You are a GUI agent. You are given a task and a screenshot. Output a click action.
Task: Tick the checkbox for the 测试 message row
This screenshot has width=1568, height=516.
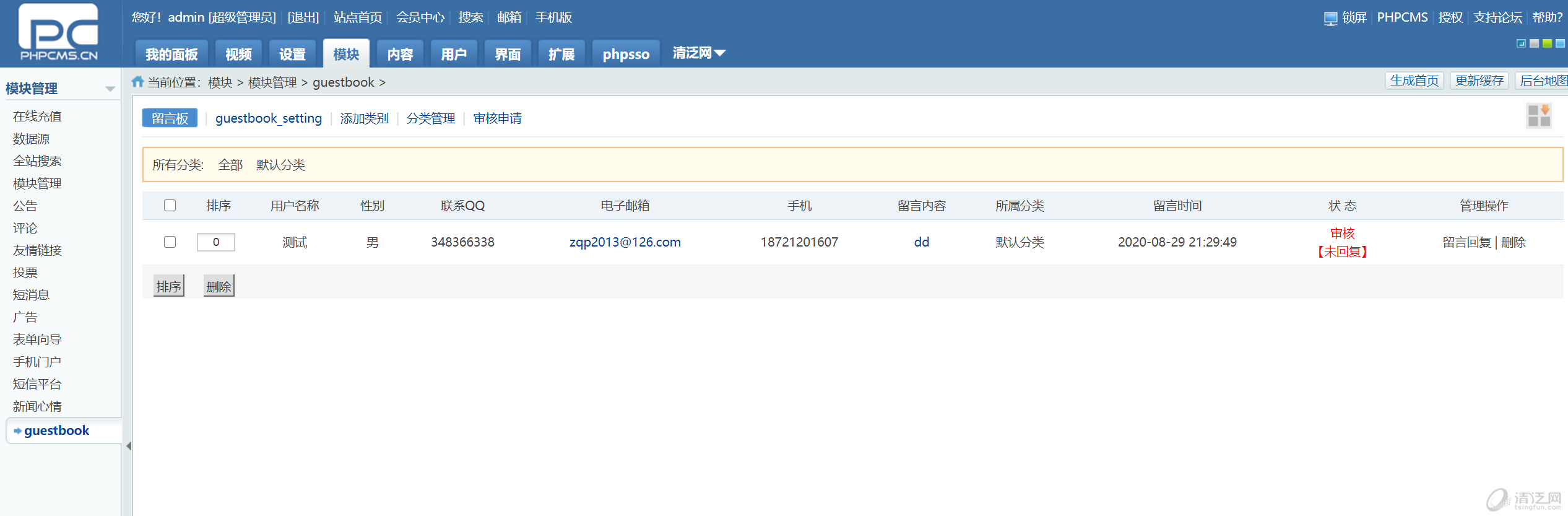click(170, 242)
